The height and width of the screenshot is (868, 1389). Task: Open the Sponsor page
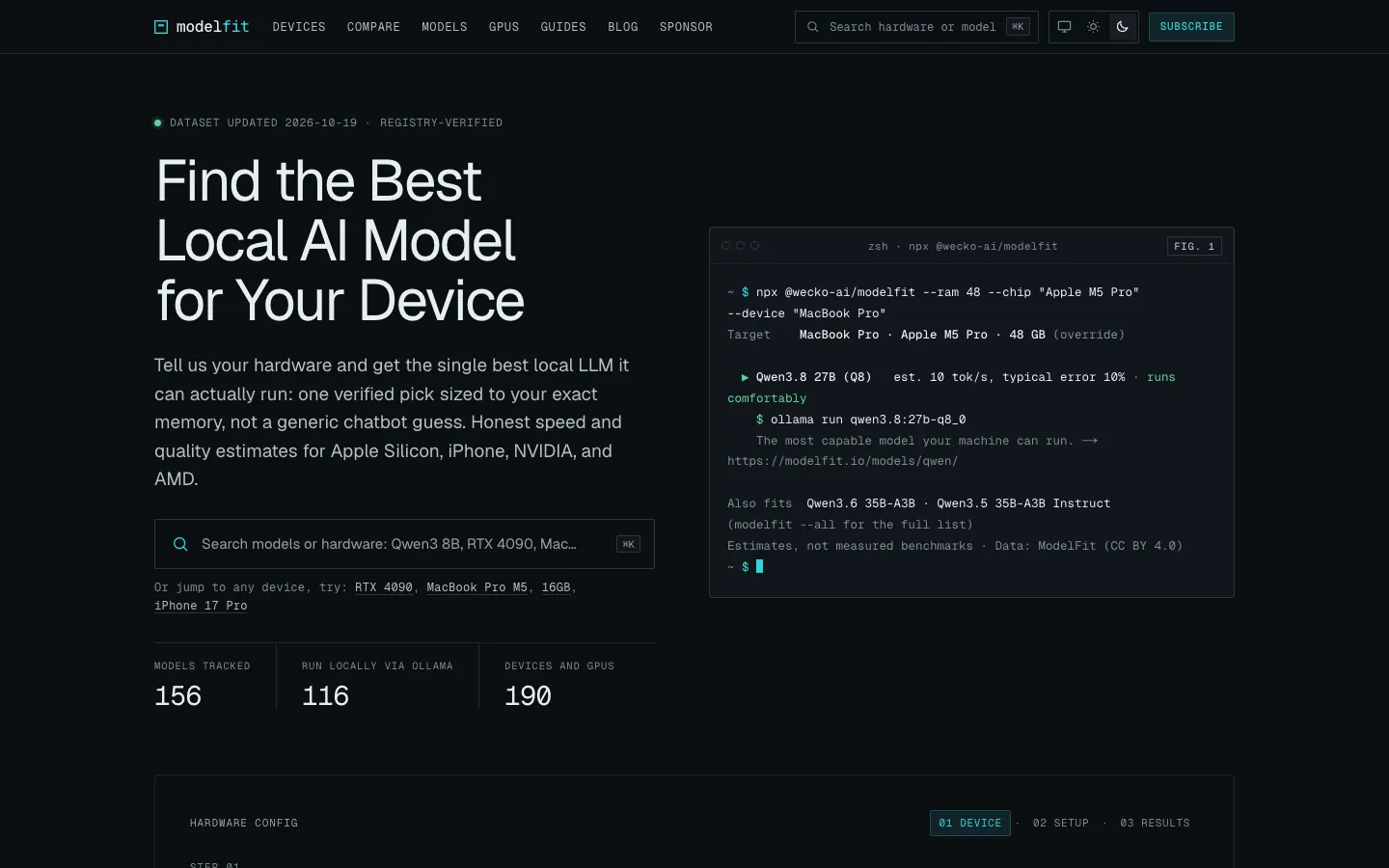[x=686, y=27]
